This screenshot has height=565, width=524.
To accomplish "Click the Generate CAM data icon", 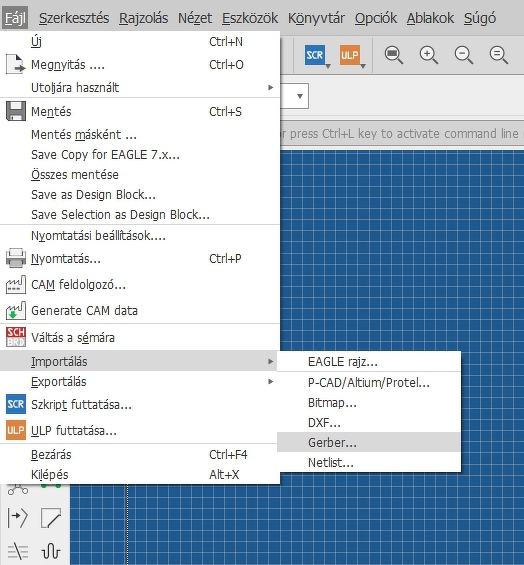I will click(15, 311).
